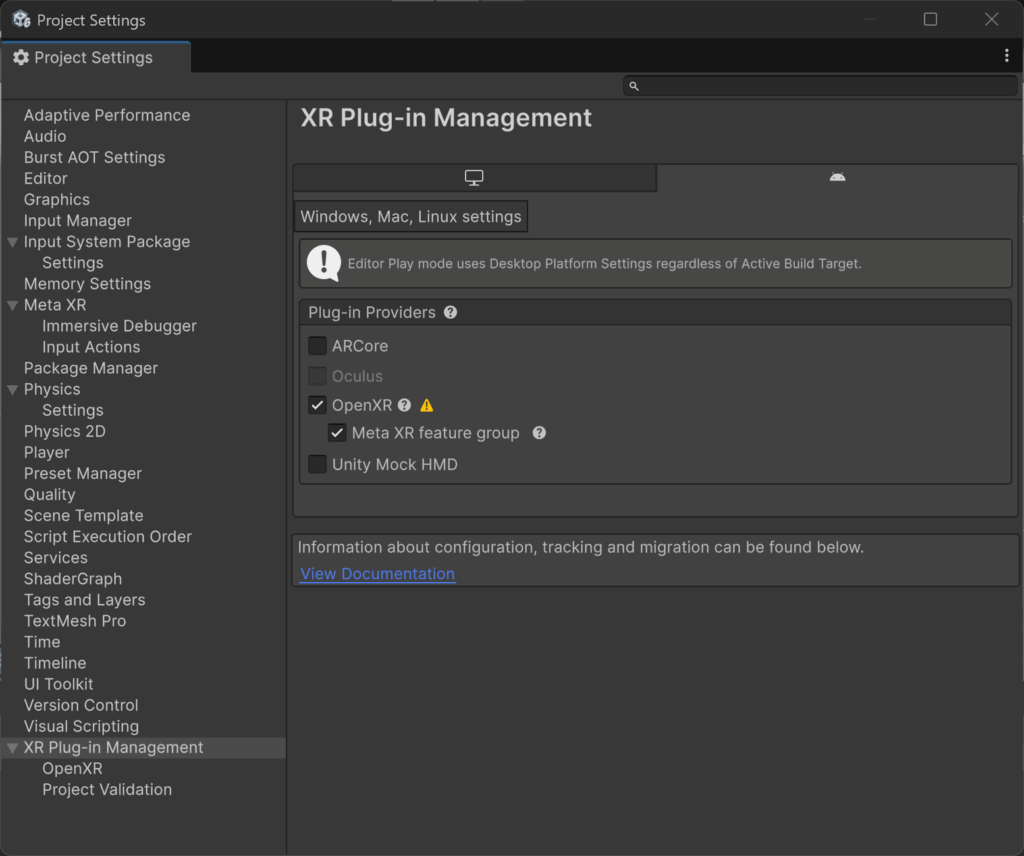This screenshot has height=856, width=1024.
Task: Select Input Manager in the sidebar
Action: pos(78,221)
